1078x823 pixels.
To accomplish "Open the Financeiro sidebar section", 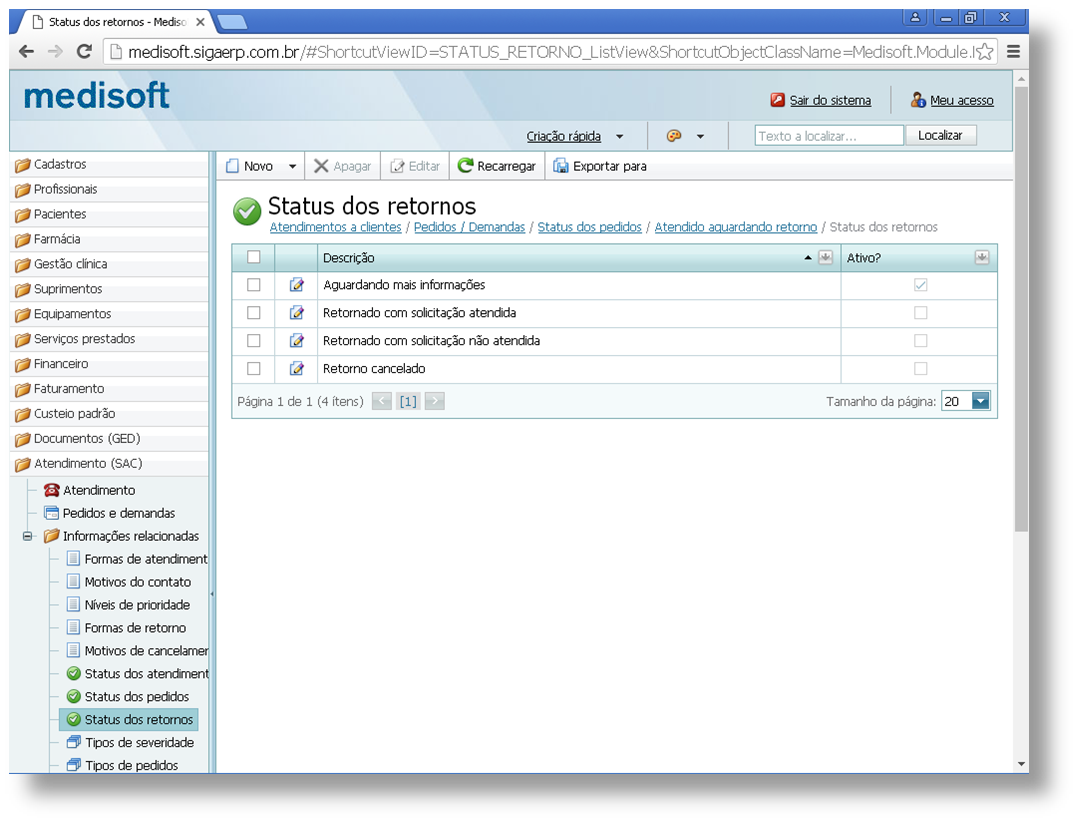I will [x=60, y=363].
